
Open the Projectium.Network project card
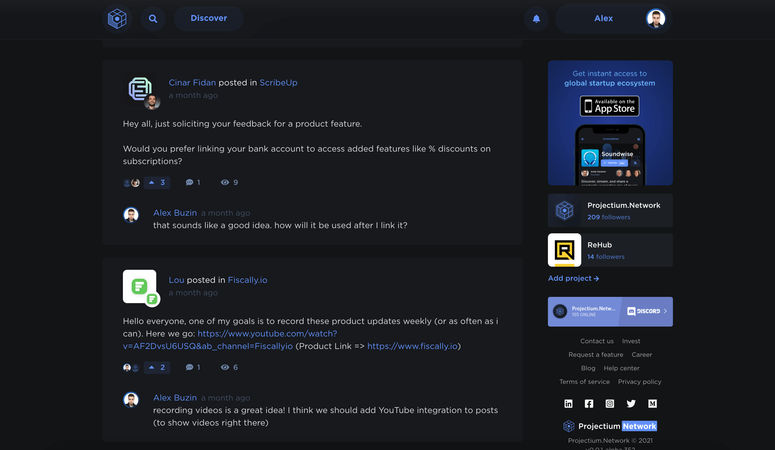click(610, 211)
